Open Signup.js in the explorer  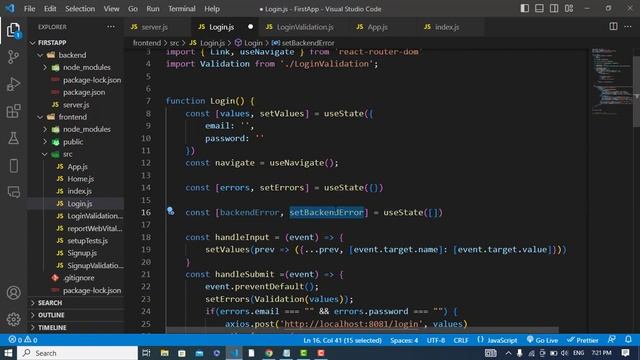(x=76, y=253)
